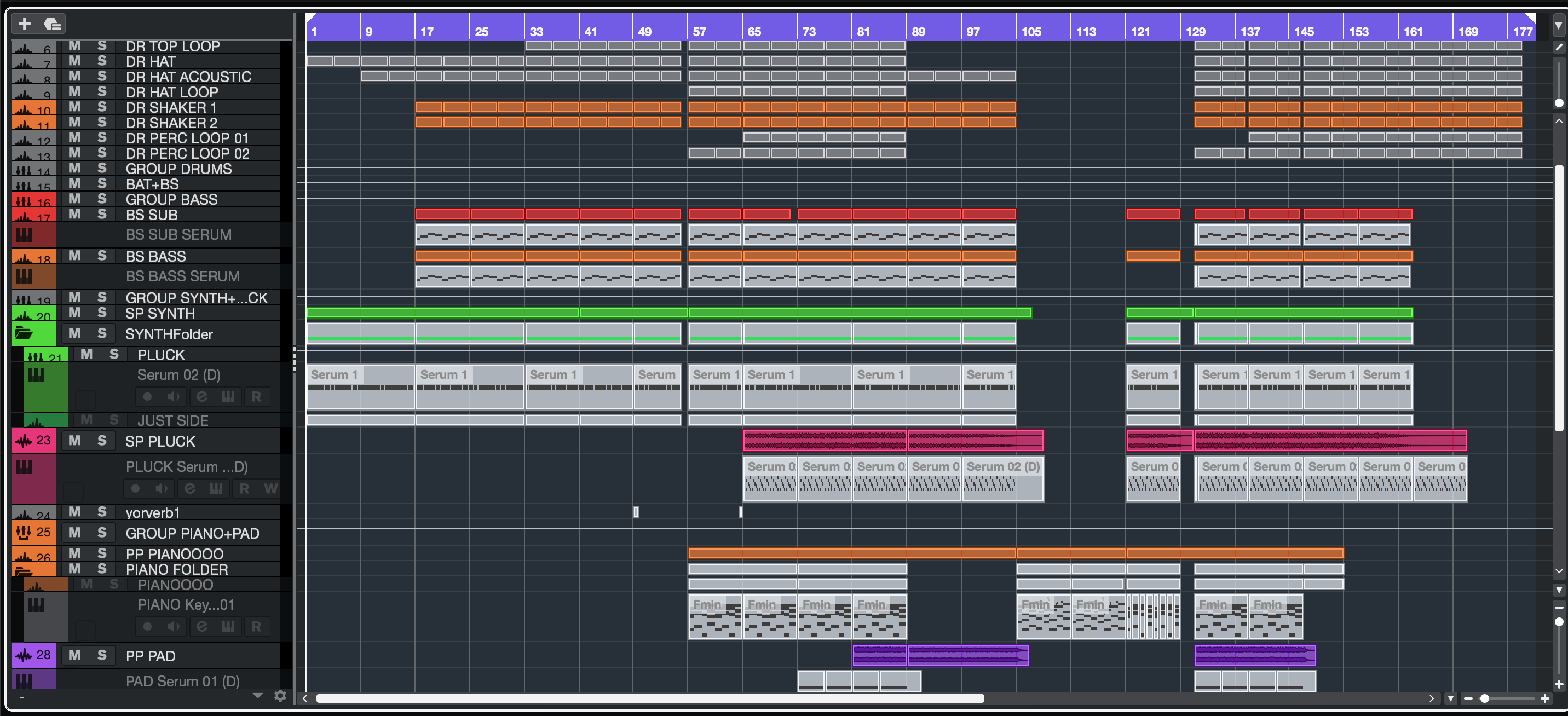Select Serum 02 (D) clip under SP PLUCK
1568x716 pixels.
(1002, 480)
